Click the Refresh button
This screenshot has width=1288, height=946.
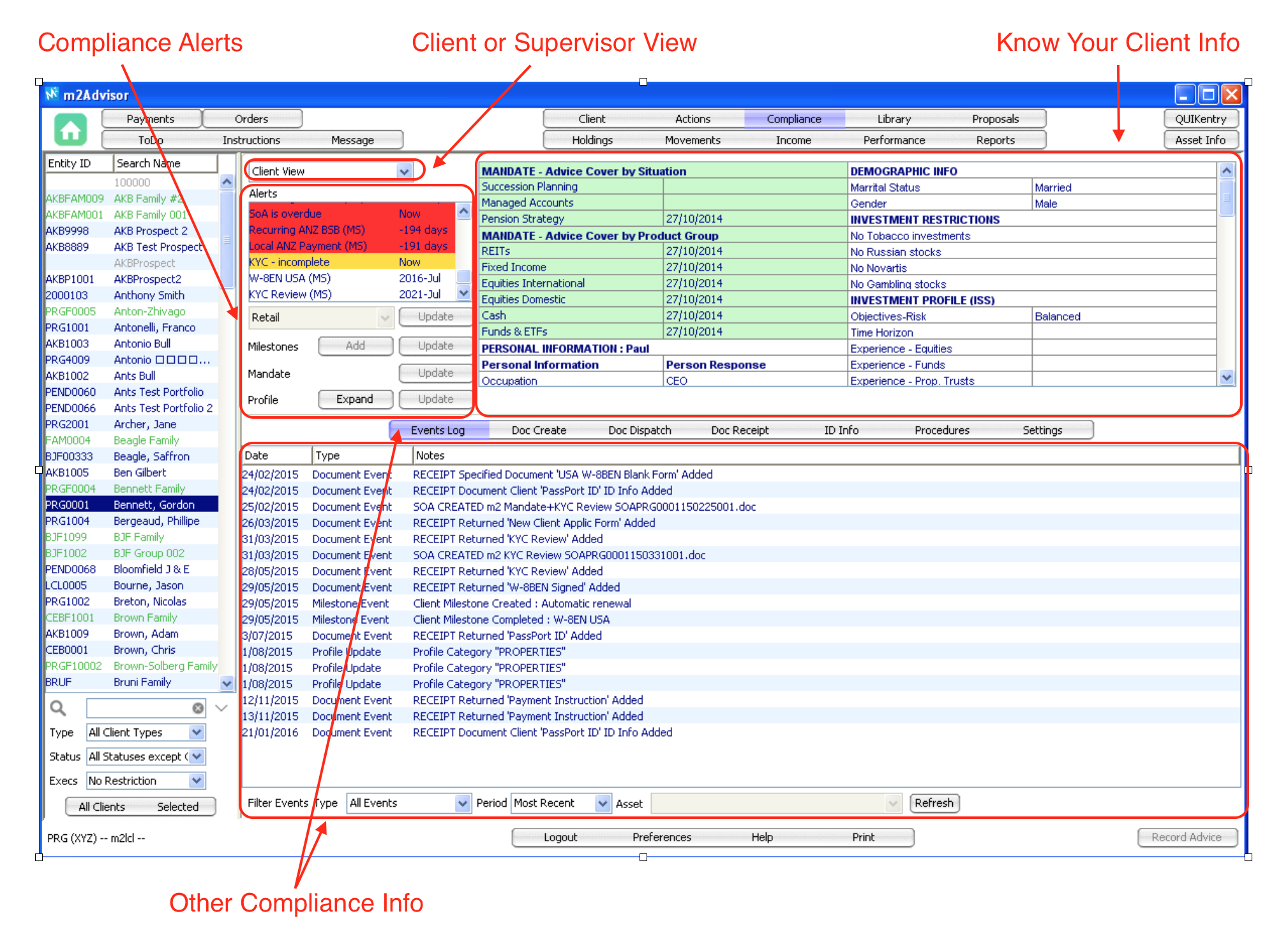[x=933, y=803]
